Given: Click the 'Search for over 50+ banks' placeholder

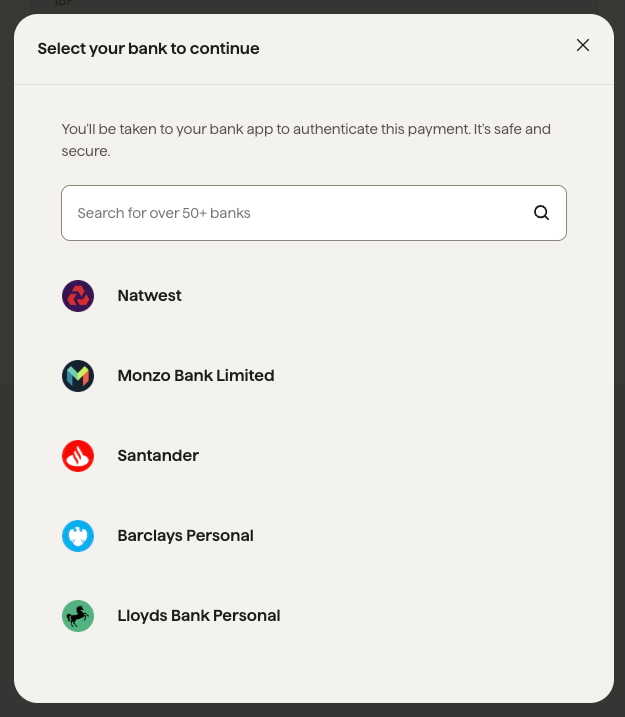Looking at the screenshot, I should tap(164, 213).
